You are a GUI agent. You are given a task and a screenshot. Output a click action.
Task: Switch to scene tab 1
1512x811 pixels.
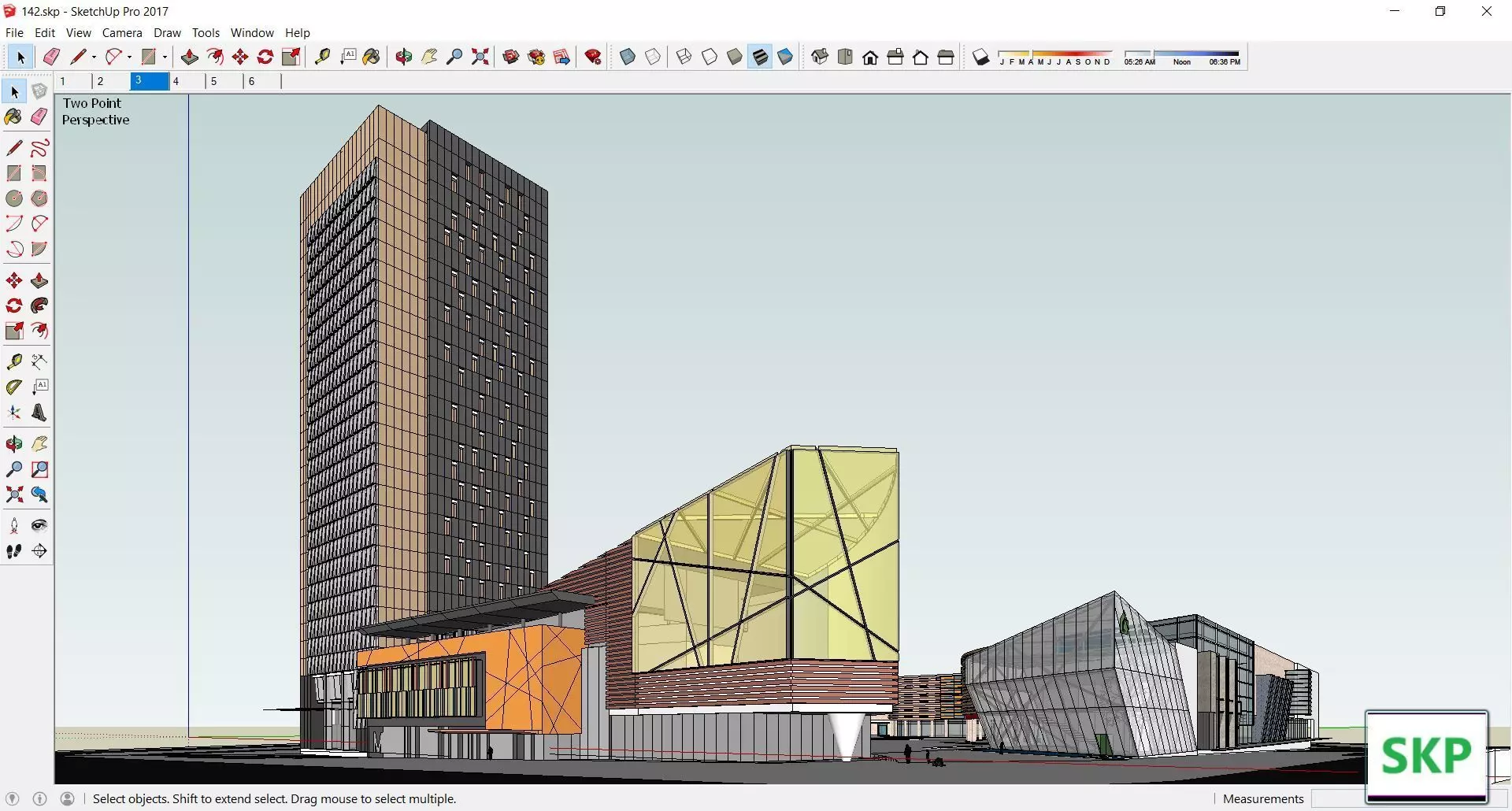(x=73, y=81)
